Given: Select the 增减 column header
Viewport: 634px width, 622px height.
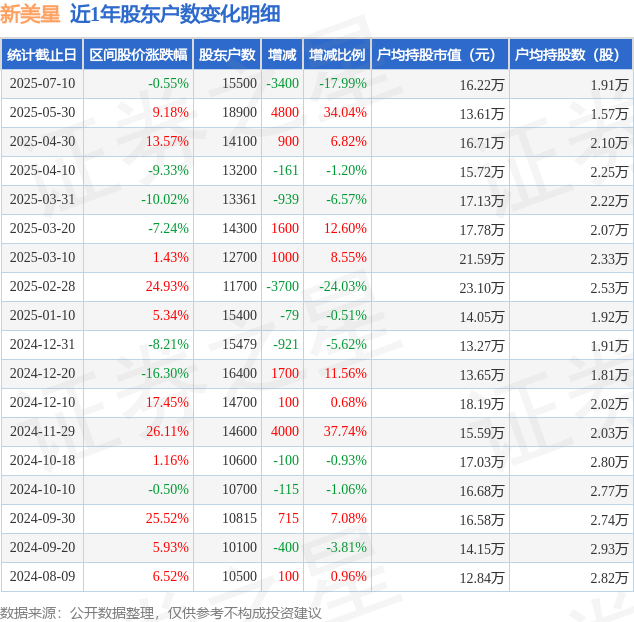Looking at the screenshot, I should (282, 55).
